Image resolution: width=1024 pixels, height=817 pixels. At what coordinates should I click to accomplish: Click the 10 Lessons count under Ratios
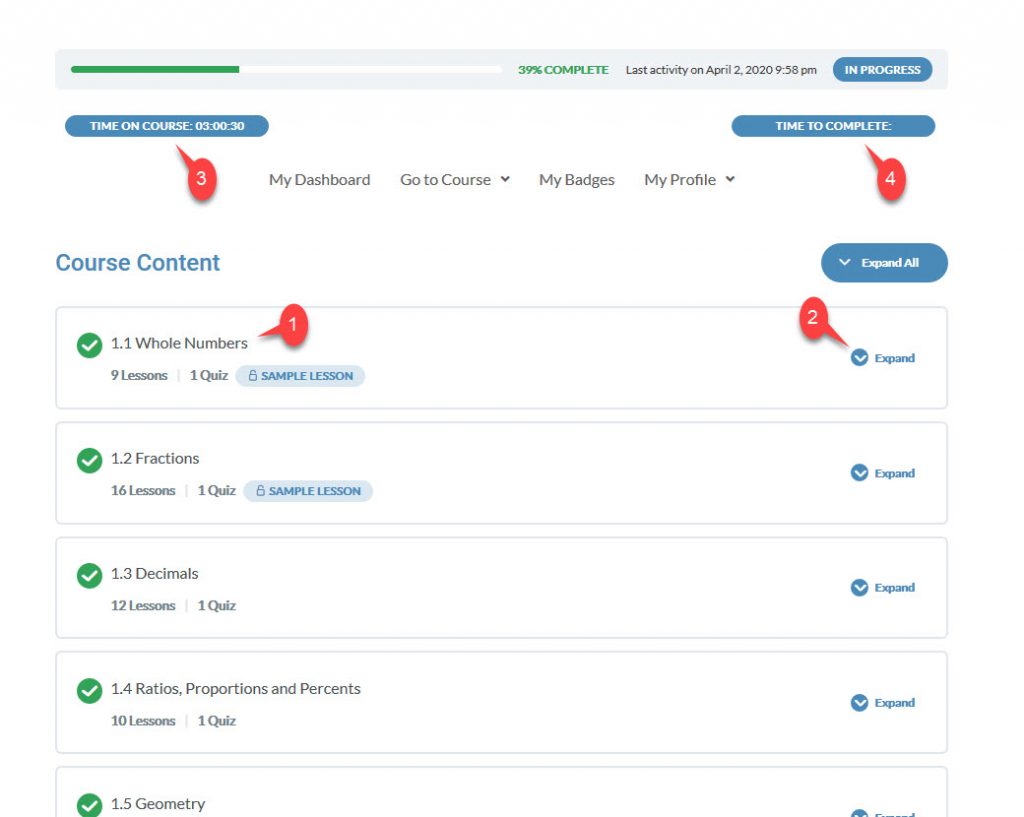(x=143, y=720)
